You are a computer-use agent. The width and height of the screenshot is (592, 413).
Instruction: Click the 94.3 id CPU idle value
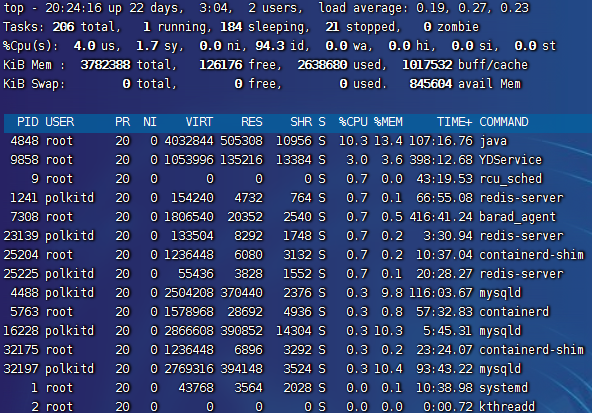tap(280, 46)
